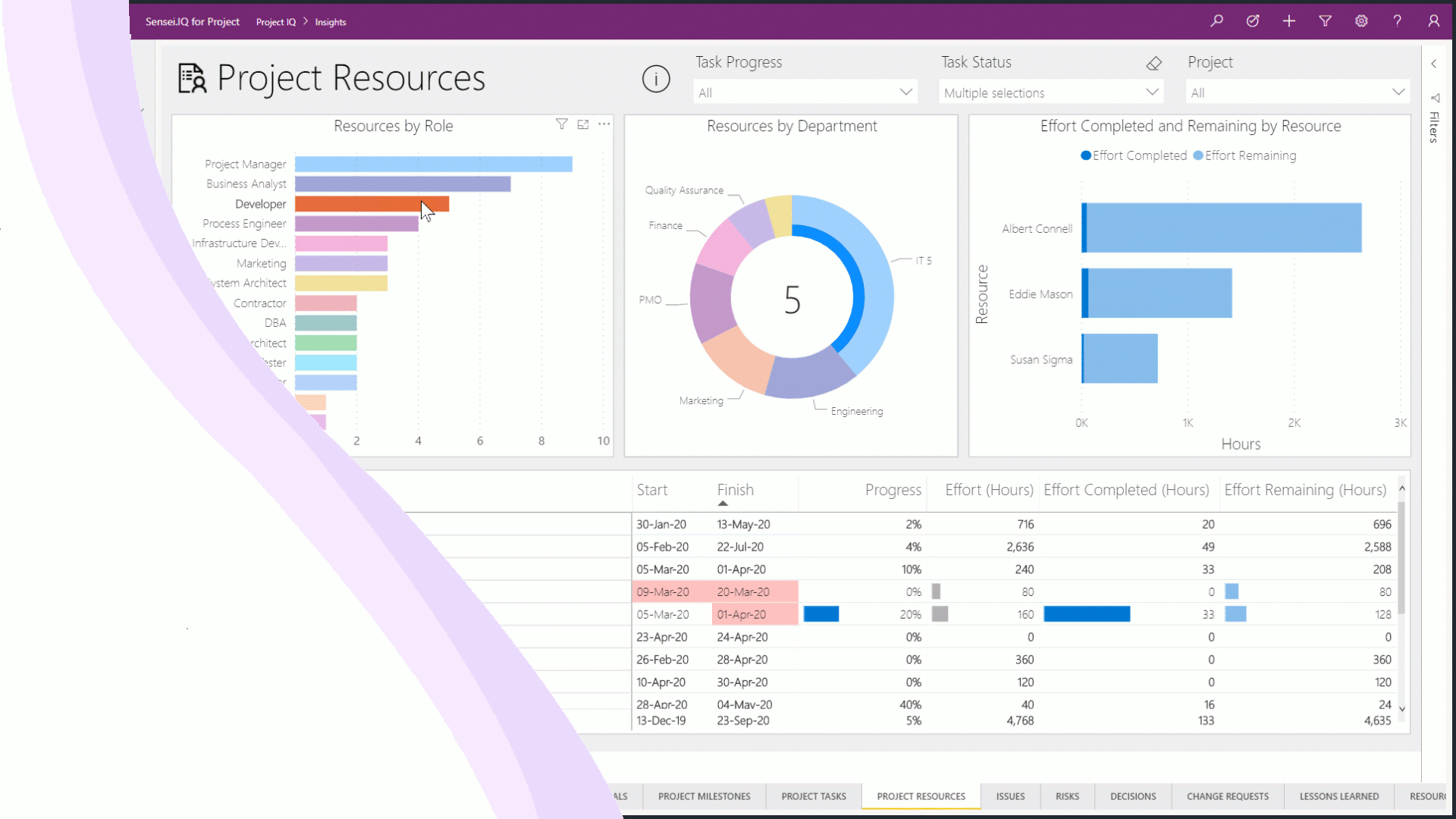Select the Project Manager bar
This screenshot has width=1456, height=819.
(x=433, y=164)
